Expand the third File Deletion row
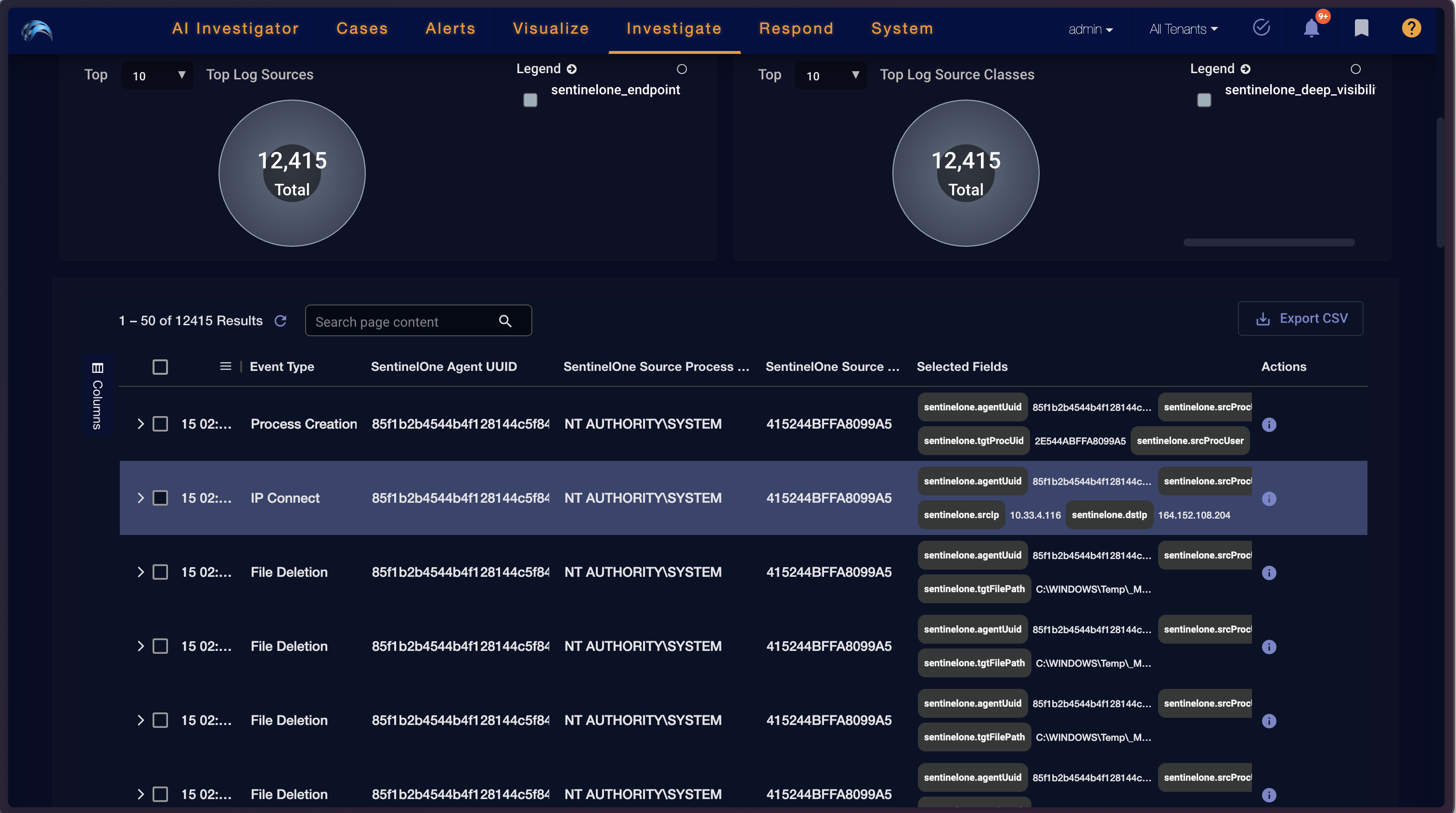The width and height of the screenshot is (1456, 813). (x=140, y=720)
